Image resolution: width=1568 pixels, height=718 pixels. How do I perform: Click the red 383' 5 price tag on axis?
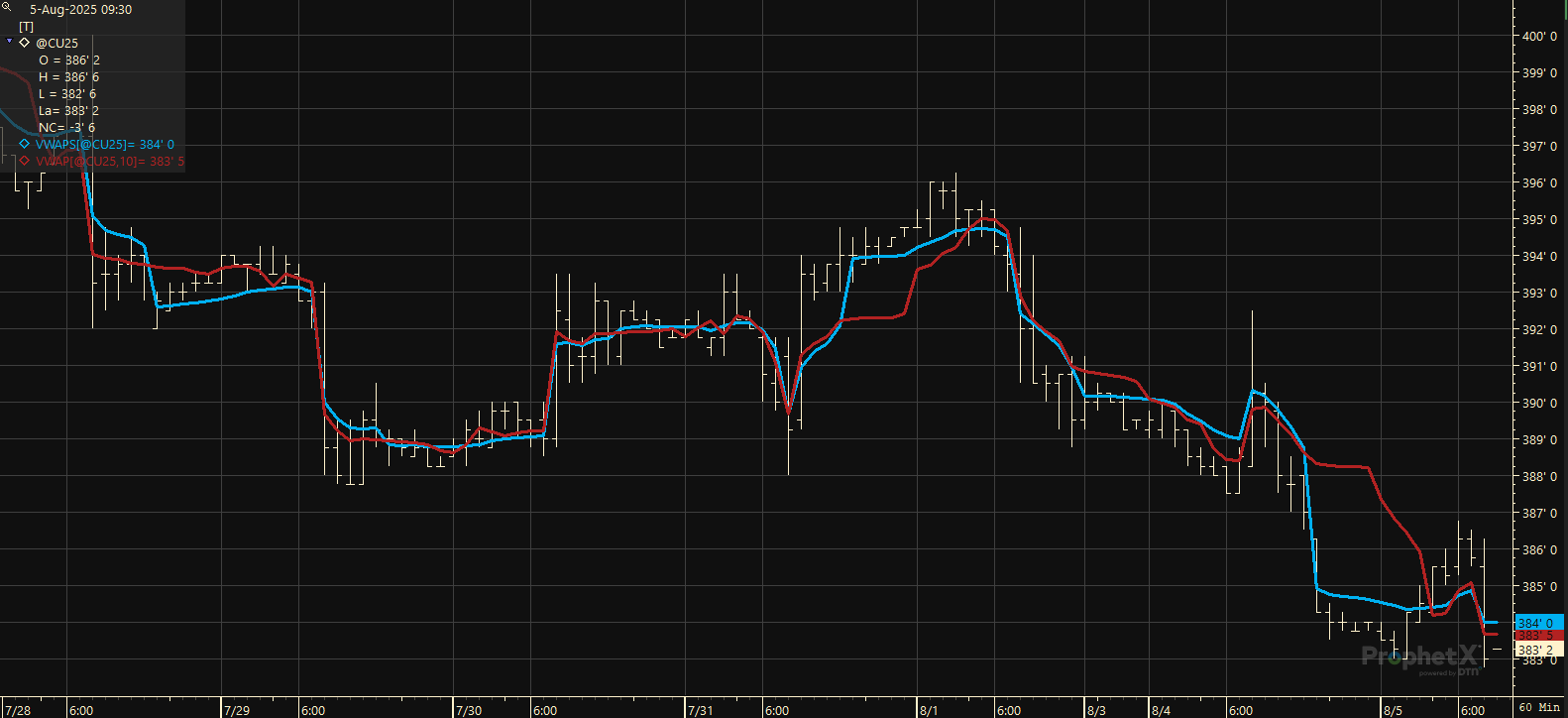(1539, 635)
